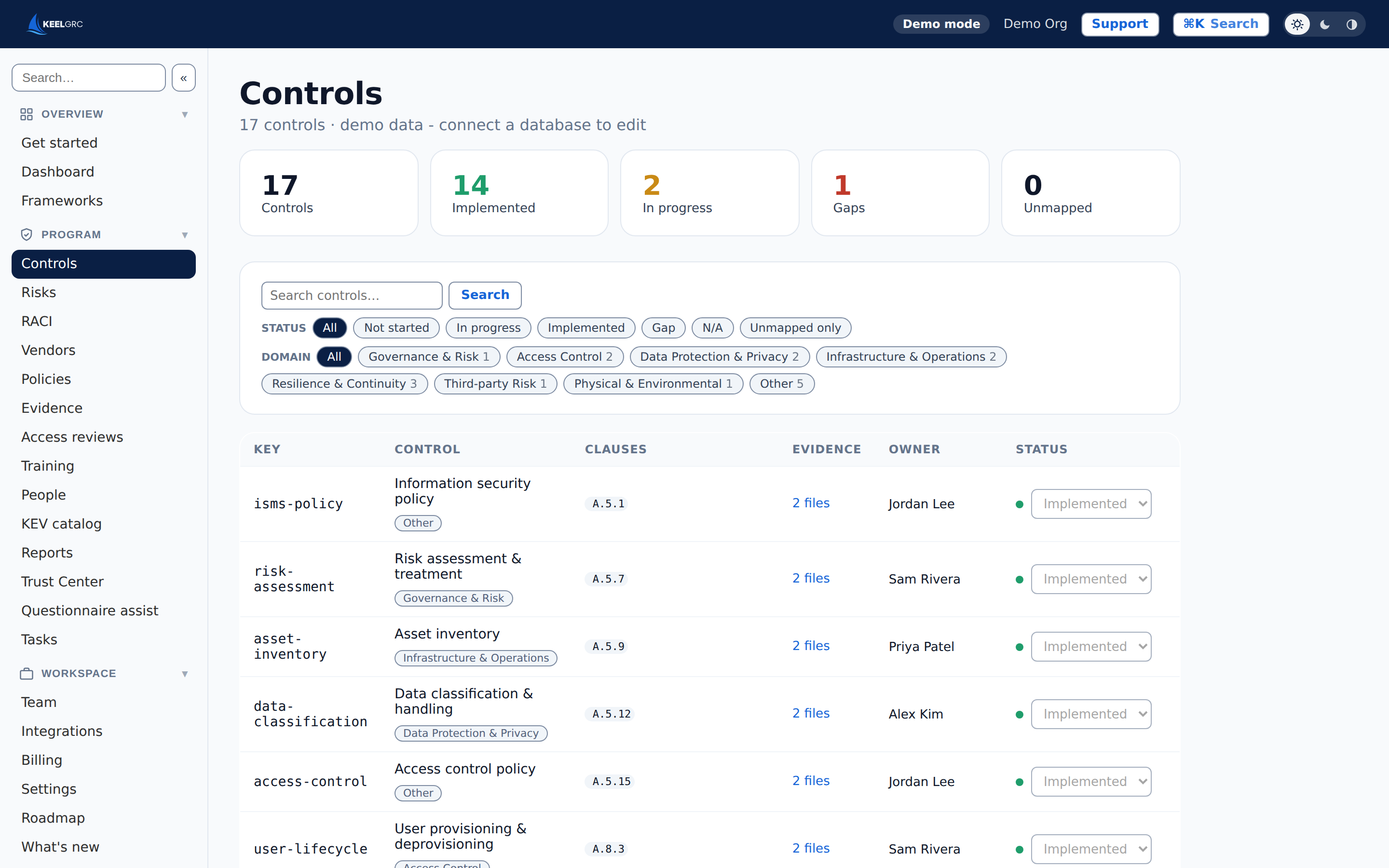Open KEV catalog page
Image resolution: width=1389 pixels, height=868 pixels.
[x=103, y=524]
